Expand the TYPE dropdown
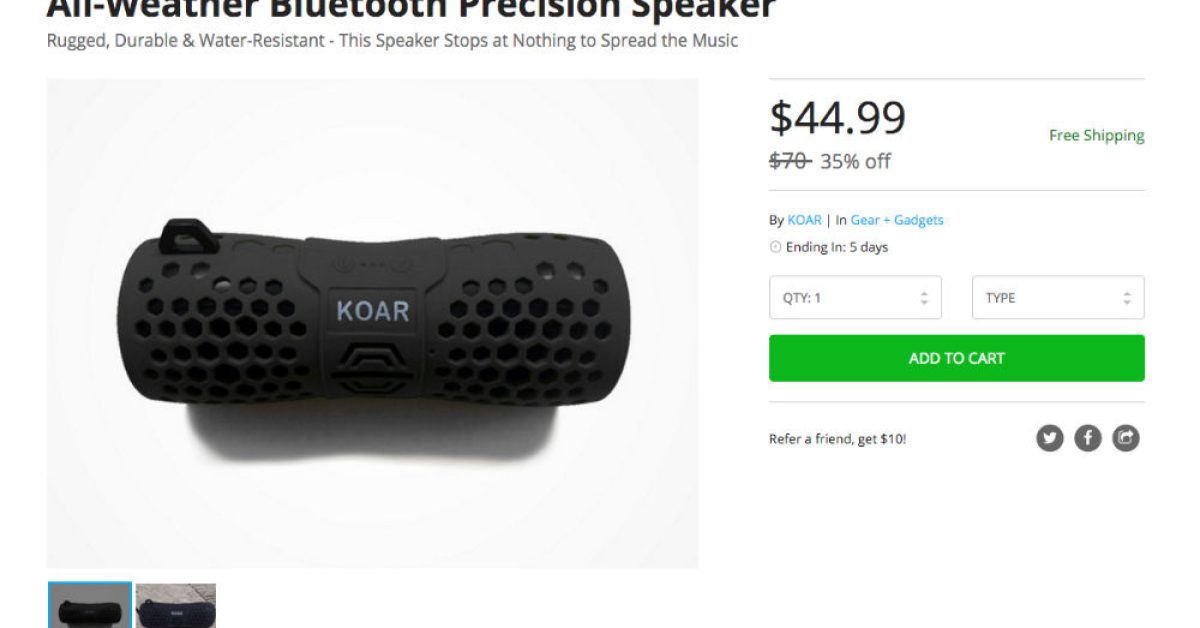The width and height of the screenshot is (1200, 628). pyautogui.click(x=1058, y=298)
